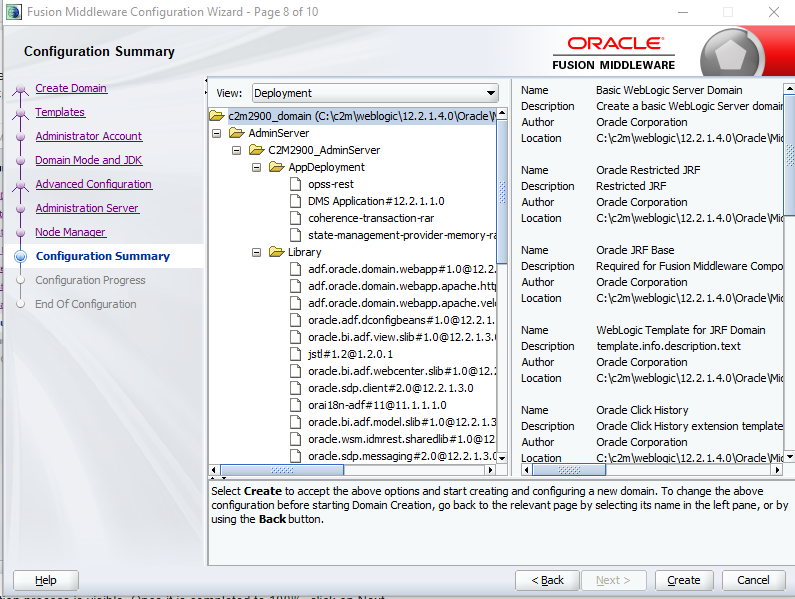Click the 'Oracle Restricted JRF' template name
The image size is (795, 599).
(648, 170)
